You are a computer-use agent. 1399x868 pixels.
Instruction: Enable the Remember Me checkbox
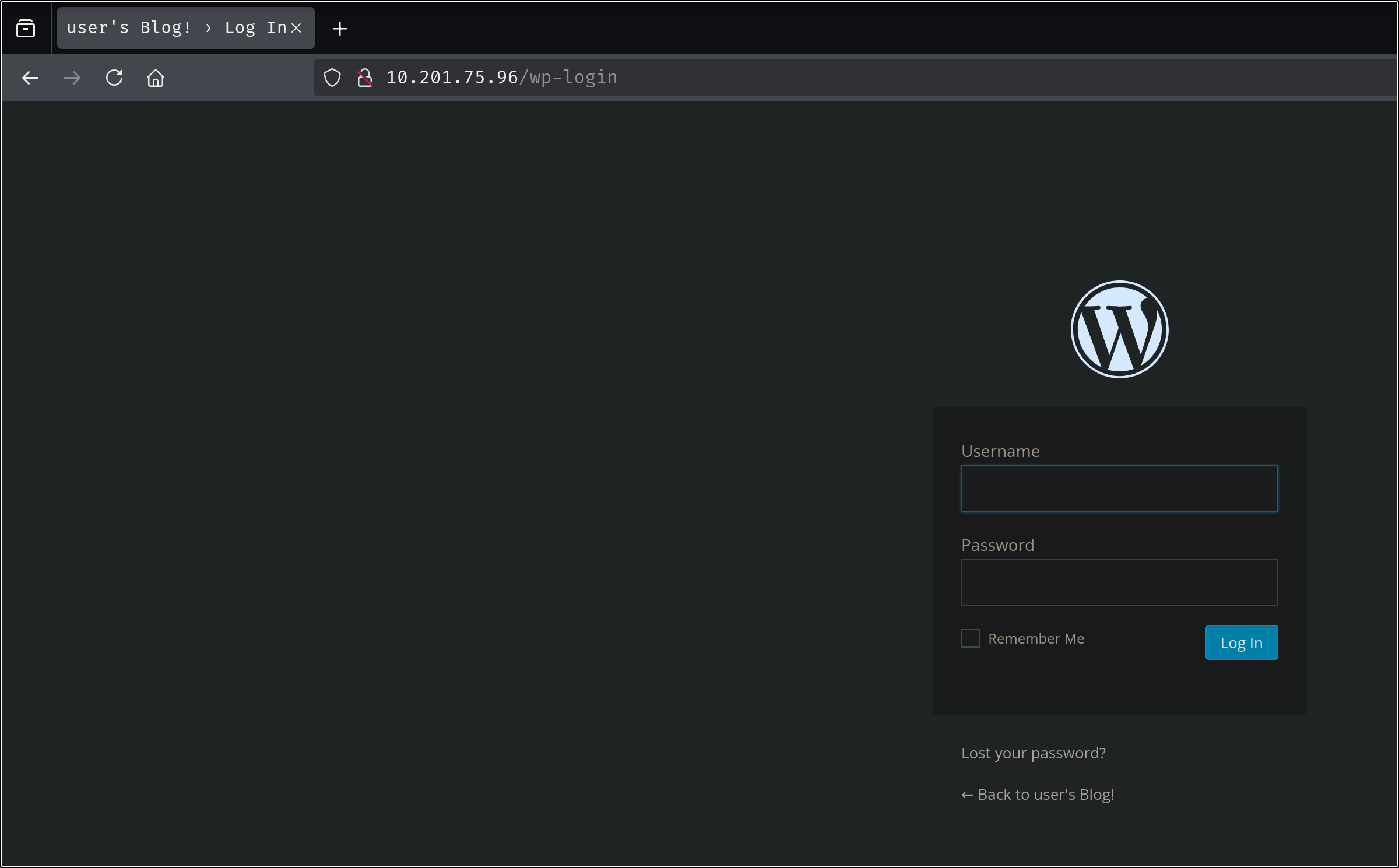tap(971, 638)
